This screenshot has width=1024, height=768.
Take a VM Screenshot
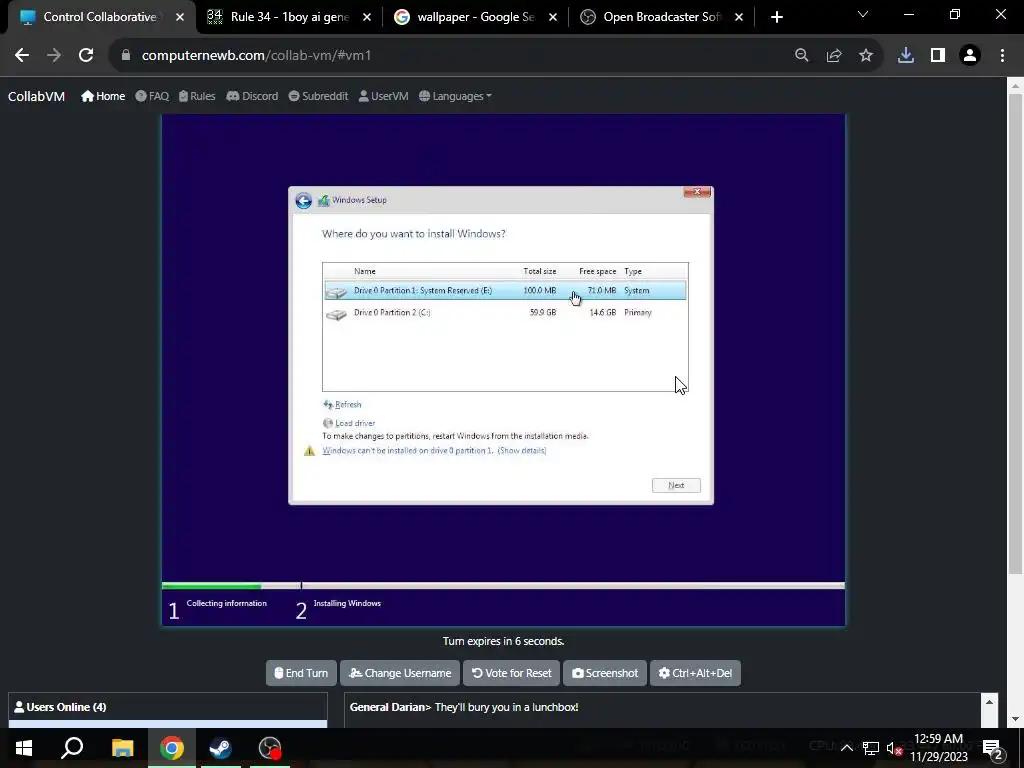(605, 673)
